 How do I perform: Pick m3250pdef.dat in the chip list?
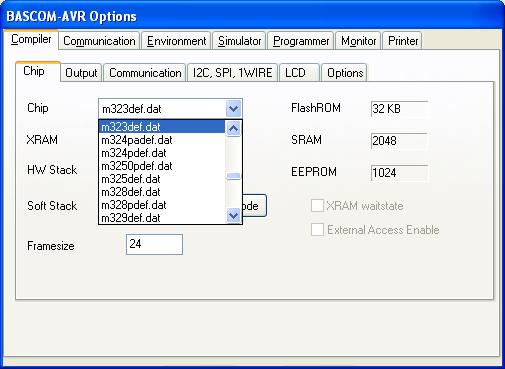tap(162, 166)
